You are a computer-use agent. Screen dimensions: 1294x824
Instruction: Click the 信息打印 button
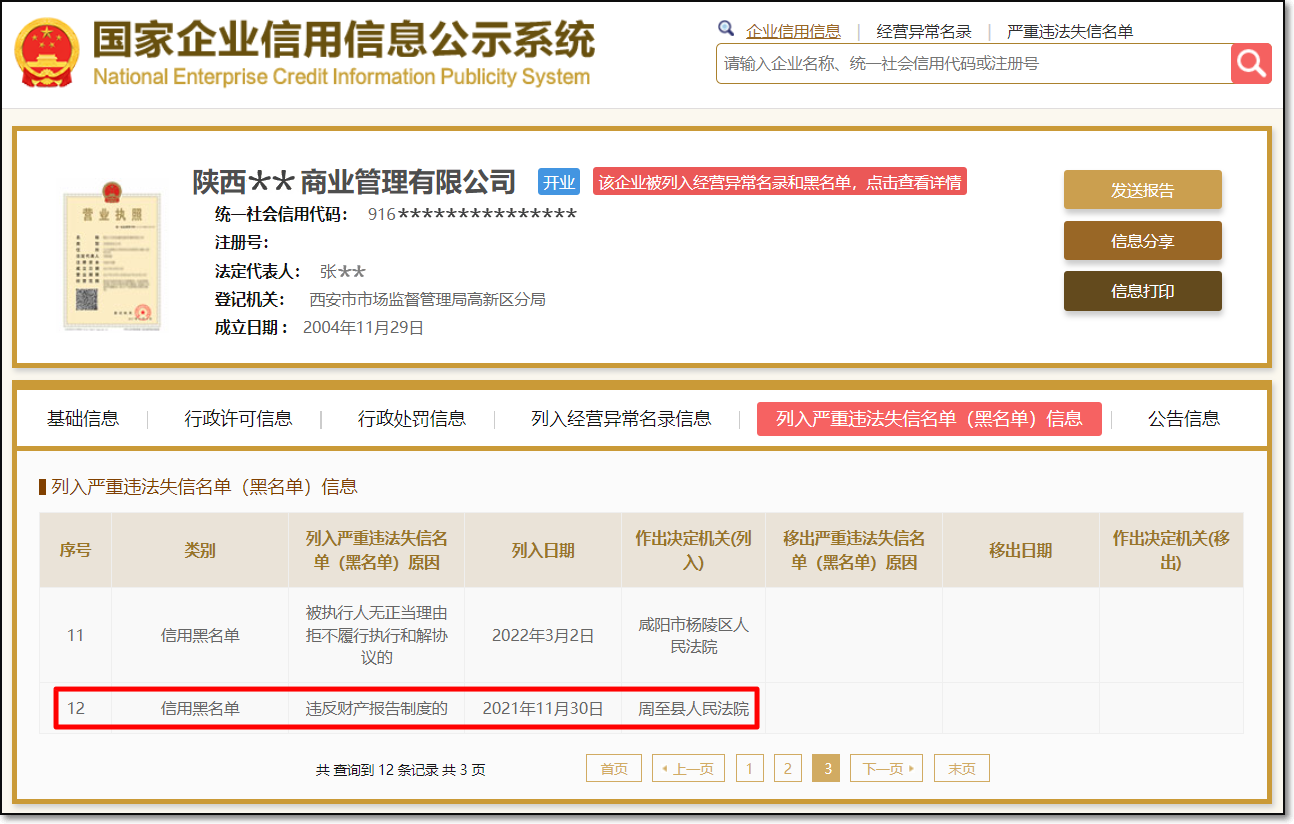(1142, 291)
